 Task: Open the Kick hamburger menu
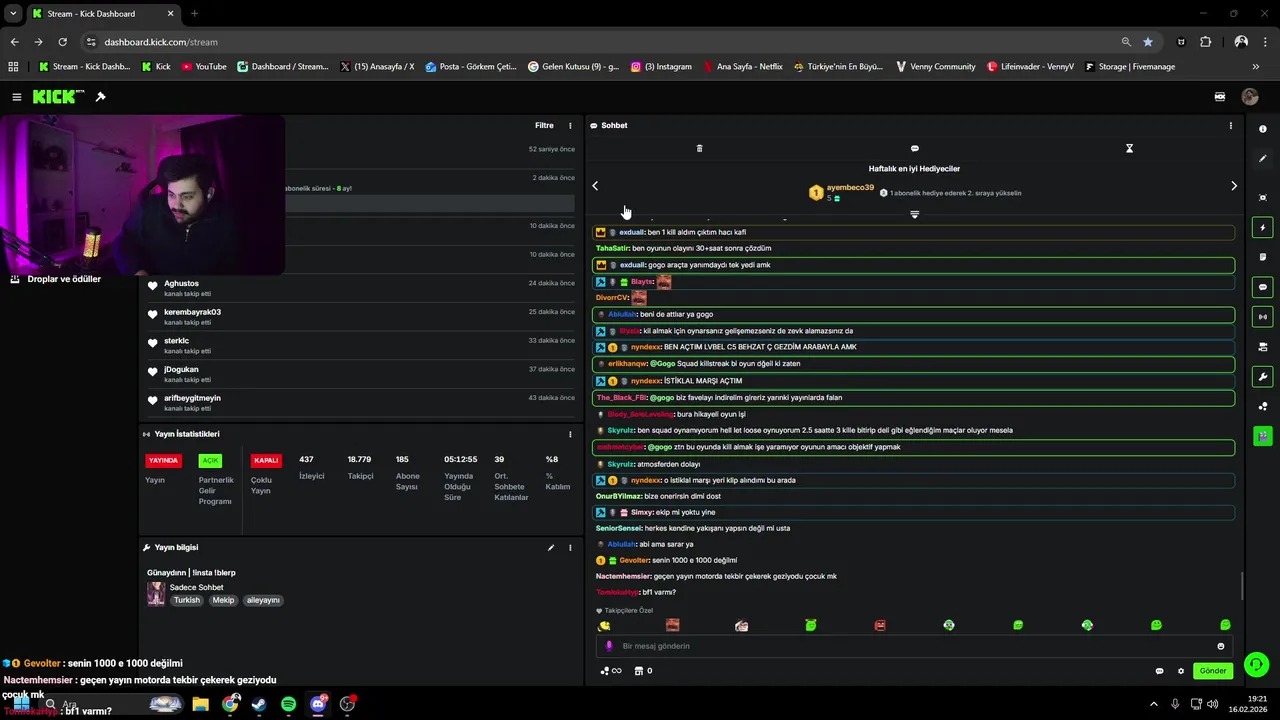pos(17,97)
